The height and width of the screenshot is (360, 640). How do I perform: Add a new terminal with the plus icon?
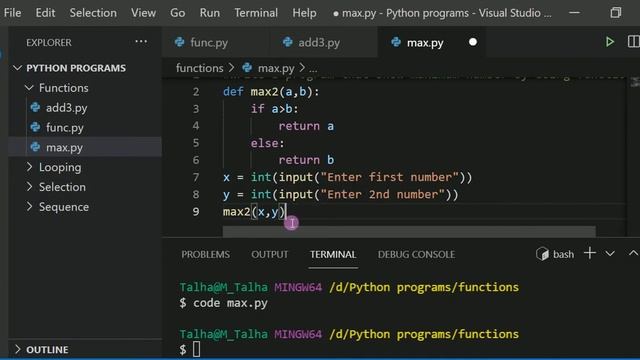[x=589, y=253]
